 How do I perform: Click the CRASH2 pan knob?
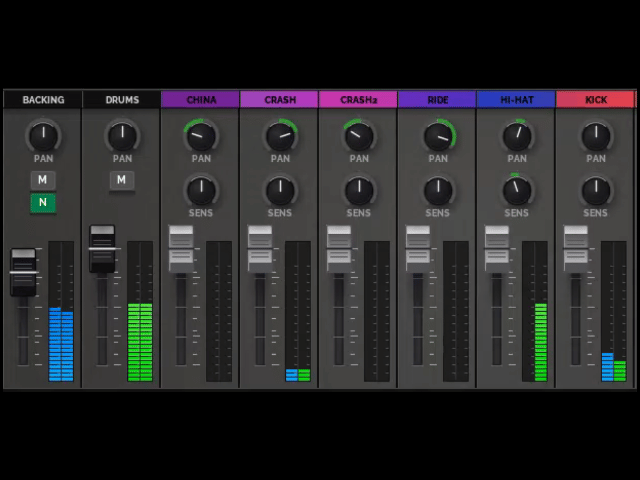click(359, 135)
